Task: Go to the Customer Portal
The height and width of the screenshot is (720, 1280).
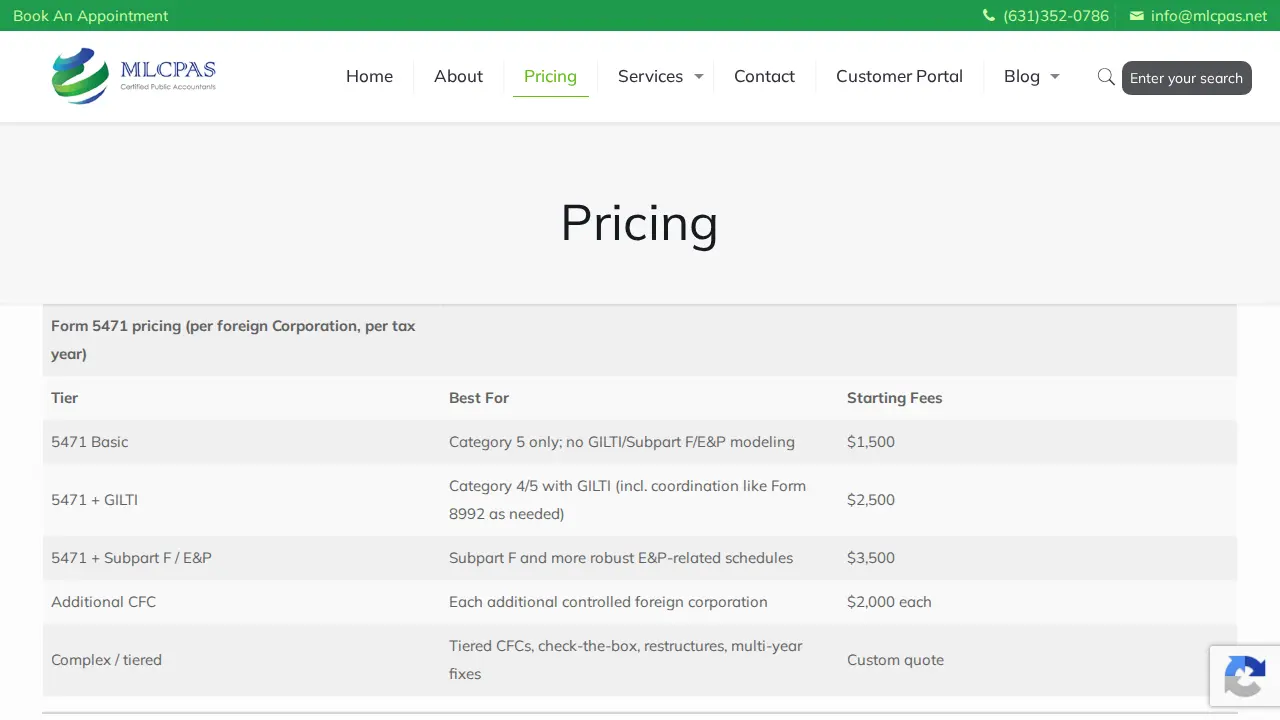Action: tap(899, 76)
